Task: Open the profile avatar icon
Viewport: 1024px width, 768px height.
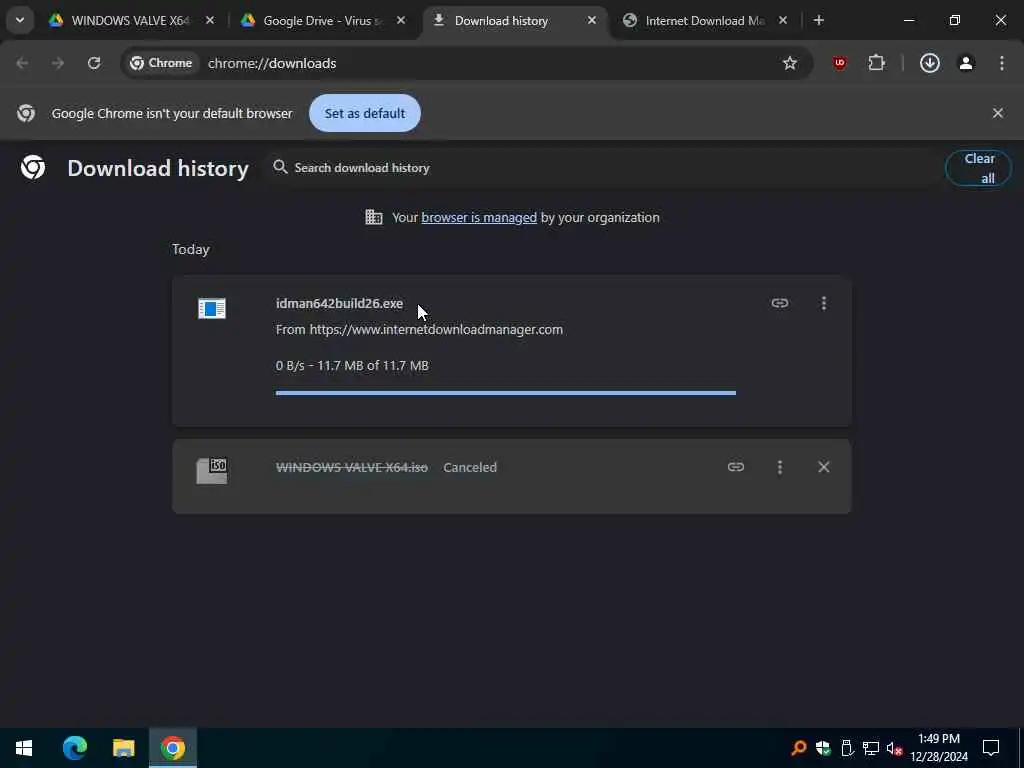Action: (x=966, y=63)
